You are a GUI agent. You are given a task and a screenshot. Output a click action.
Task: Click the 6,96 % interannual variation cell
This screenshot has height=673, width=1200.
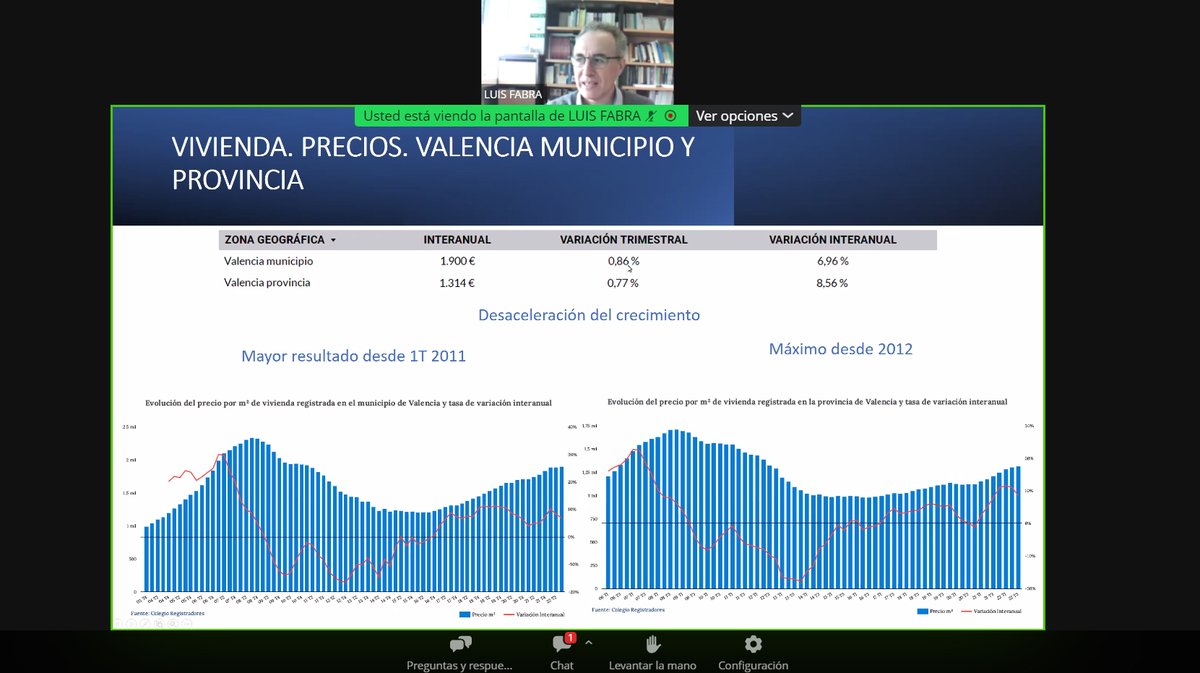tap(832, 261)
